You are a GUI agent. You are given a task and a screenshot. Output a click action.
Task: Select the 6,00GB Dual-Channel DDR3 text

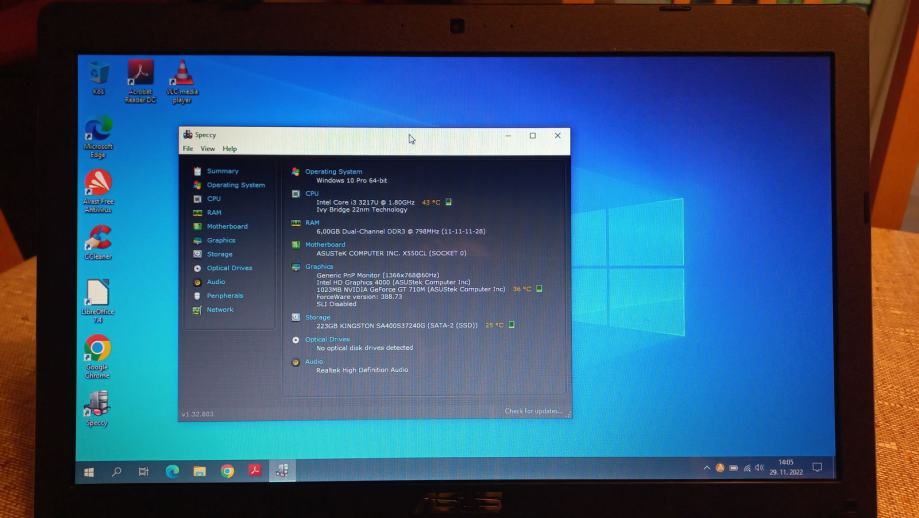pyautogui.click(x=401, y=231)
